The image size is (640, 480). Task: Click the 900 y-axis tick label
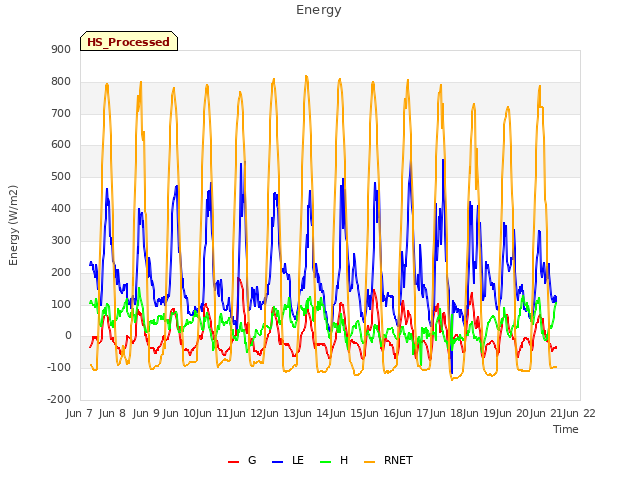61,49
